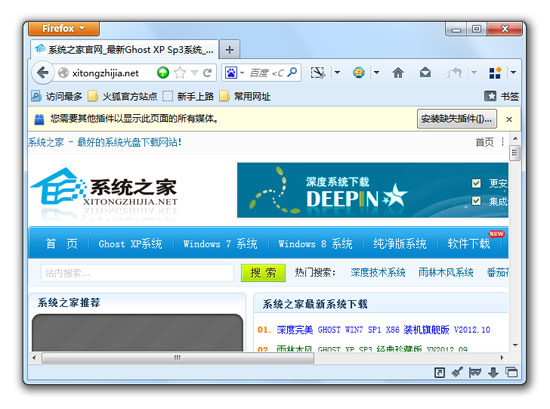Viewport: 550px width, 409px height.
Task: Click the horizontal scrollbar right arrow
Action: 502,357
